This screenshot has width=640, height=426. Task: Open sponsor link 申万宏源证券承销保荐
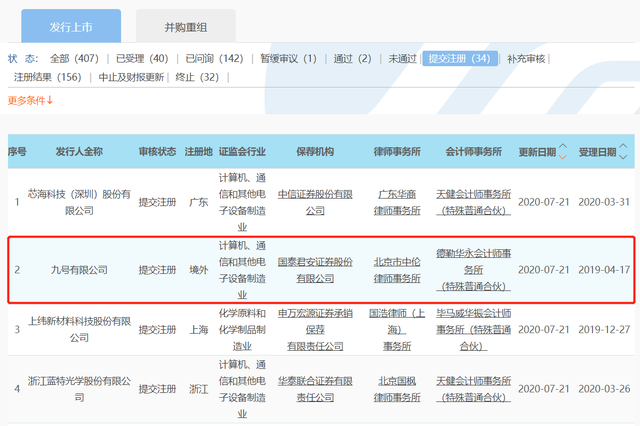[315, 321]
